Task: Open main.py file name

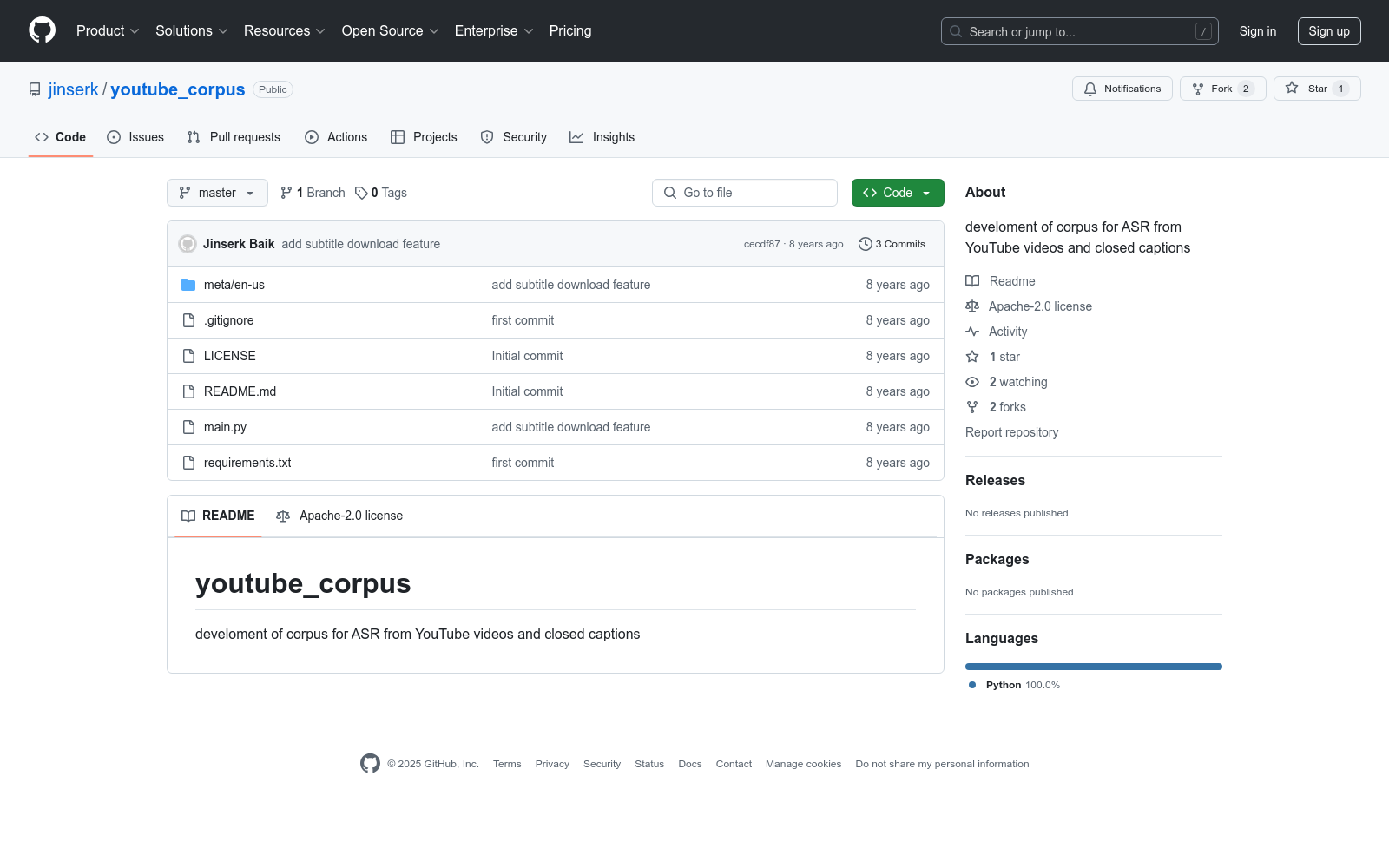Action: [x=226, y=427]
